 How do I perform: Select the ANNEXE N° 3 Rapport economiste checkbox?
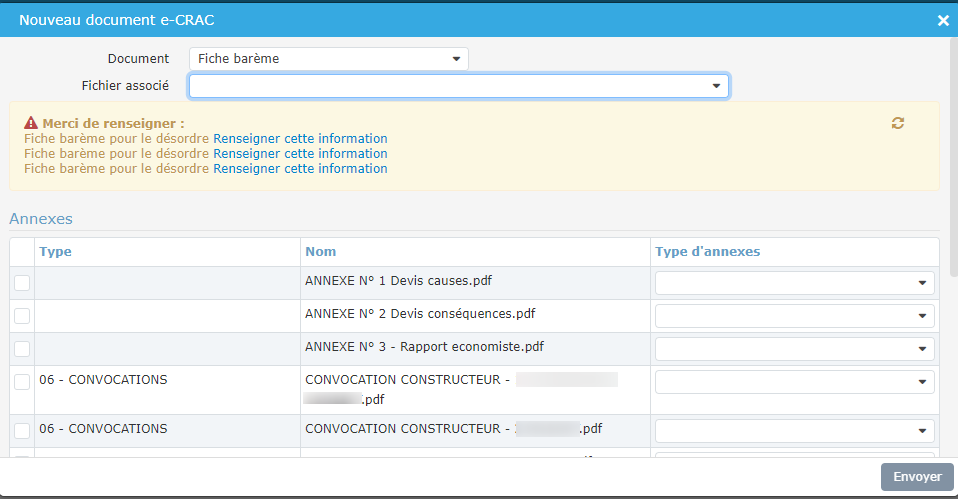point(22,349)
